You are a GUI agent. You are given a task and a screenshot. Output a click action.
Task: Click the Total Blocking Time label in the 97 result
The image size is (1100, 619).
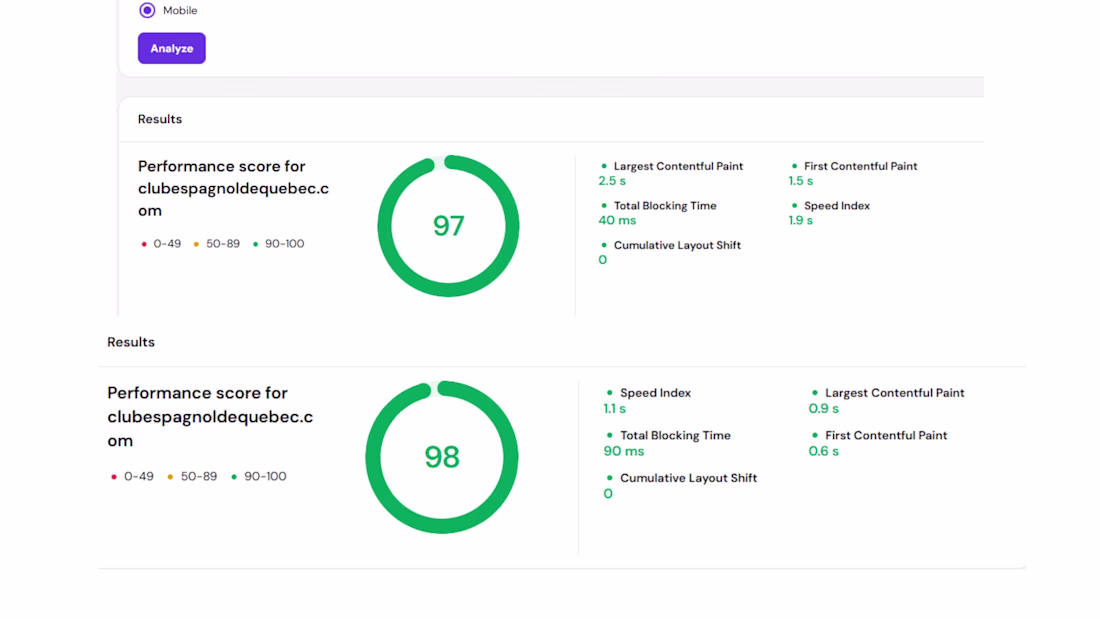pyautogui.click(x=665, y=206)
